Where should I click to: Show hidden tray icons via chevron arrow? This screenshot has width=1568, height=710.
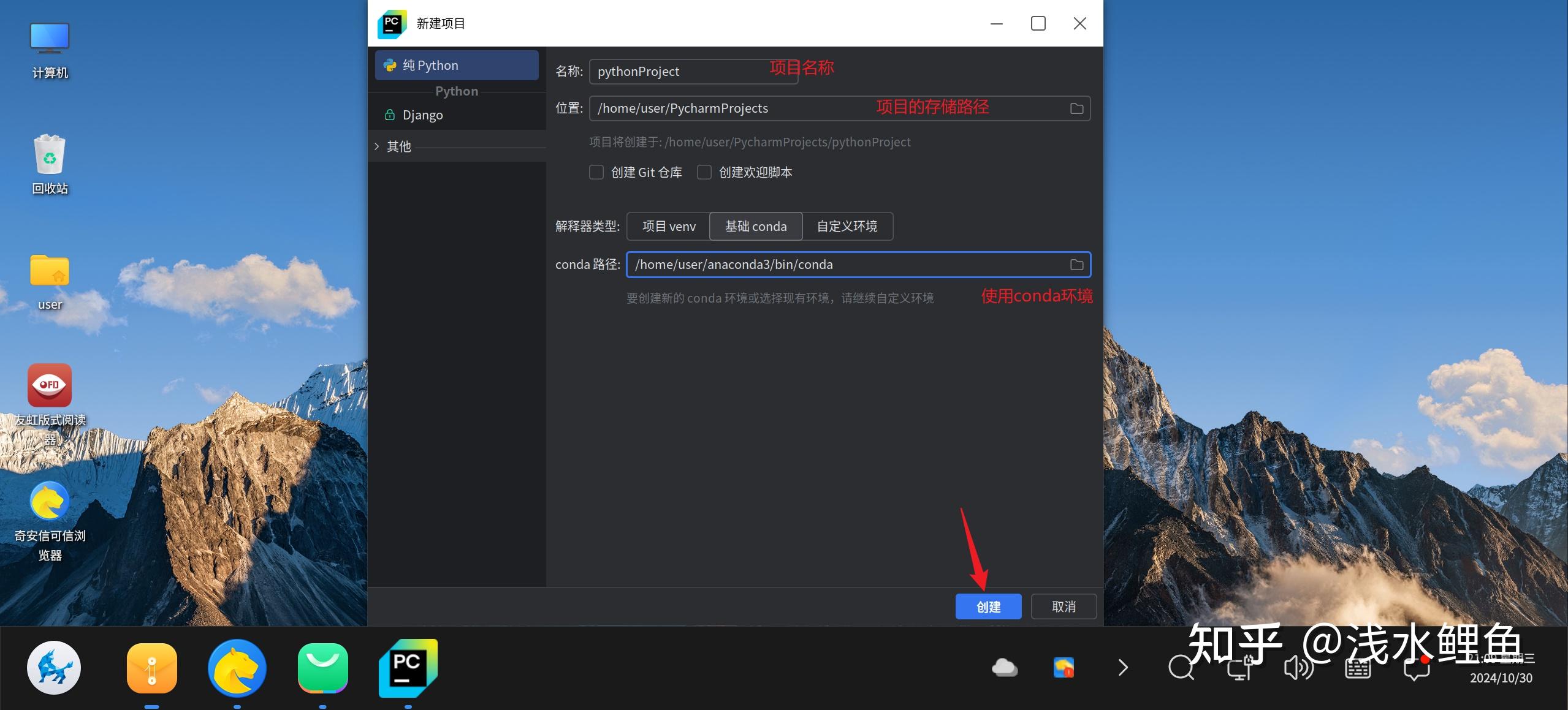(x=1122, y=667)
